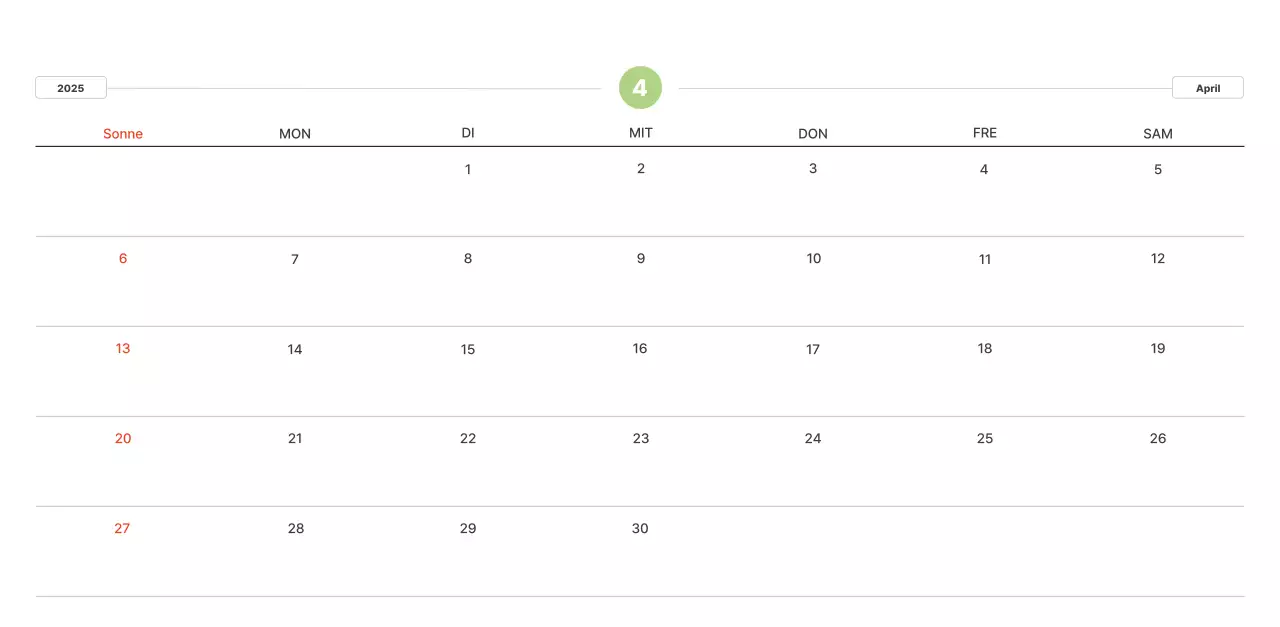Viewport: 1280px width, 627px height.
Task: Choose day 23 in the calendar
Action: coord(641,438)
